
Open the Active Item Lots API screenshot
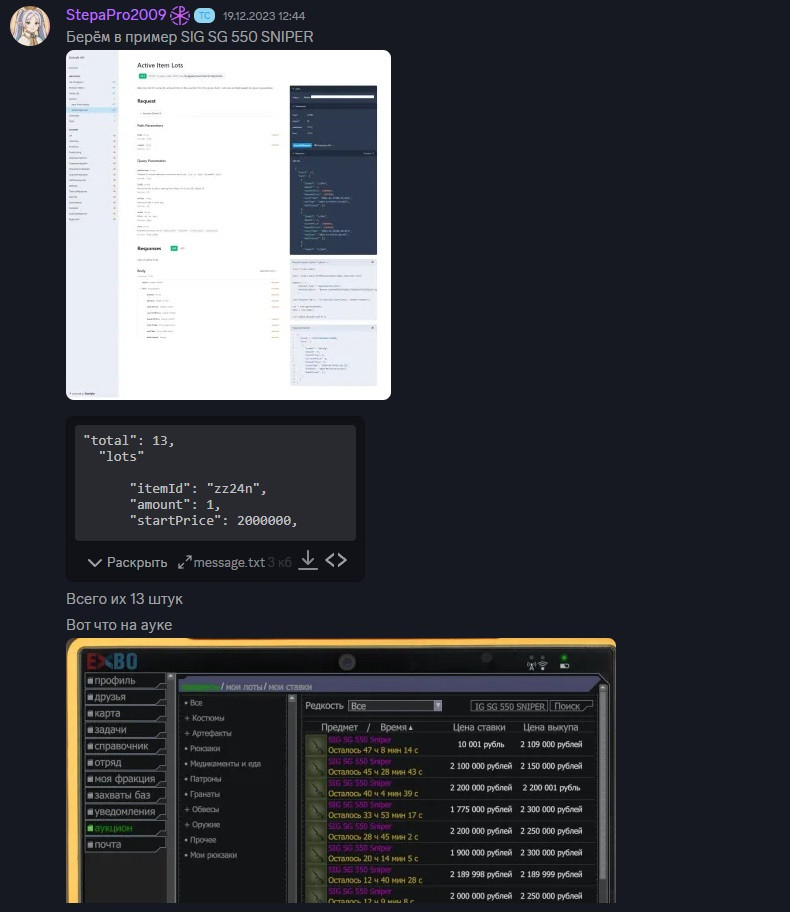228,225
